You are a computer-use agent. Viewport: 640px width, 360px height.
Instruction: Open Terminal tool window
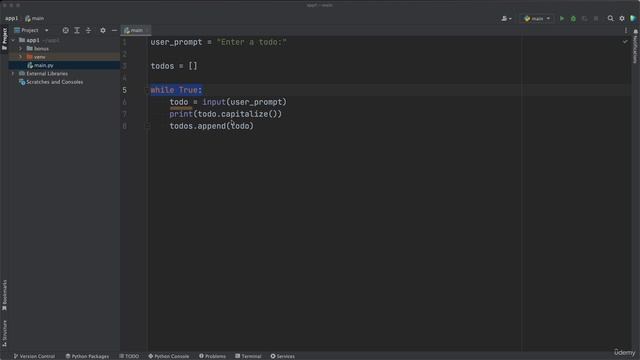coord(248,356)
